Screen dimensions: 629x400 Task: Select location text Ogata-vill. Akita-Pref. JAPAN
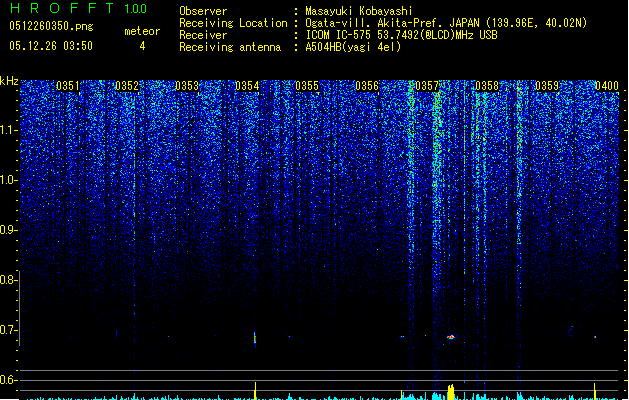[392, 23]
